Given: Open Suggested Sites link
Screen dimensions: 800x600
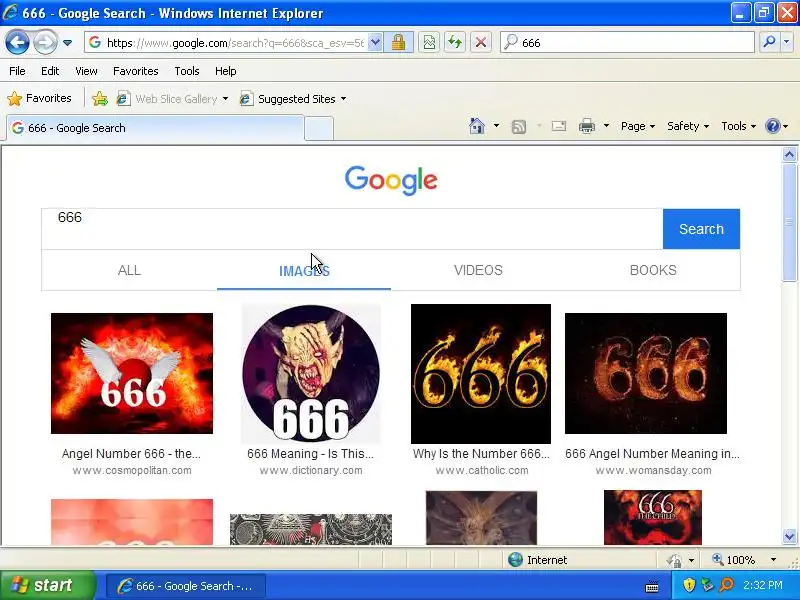Looking at the screenshot, I should [293, 98].
